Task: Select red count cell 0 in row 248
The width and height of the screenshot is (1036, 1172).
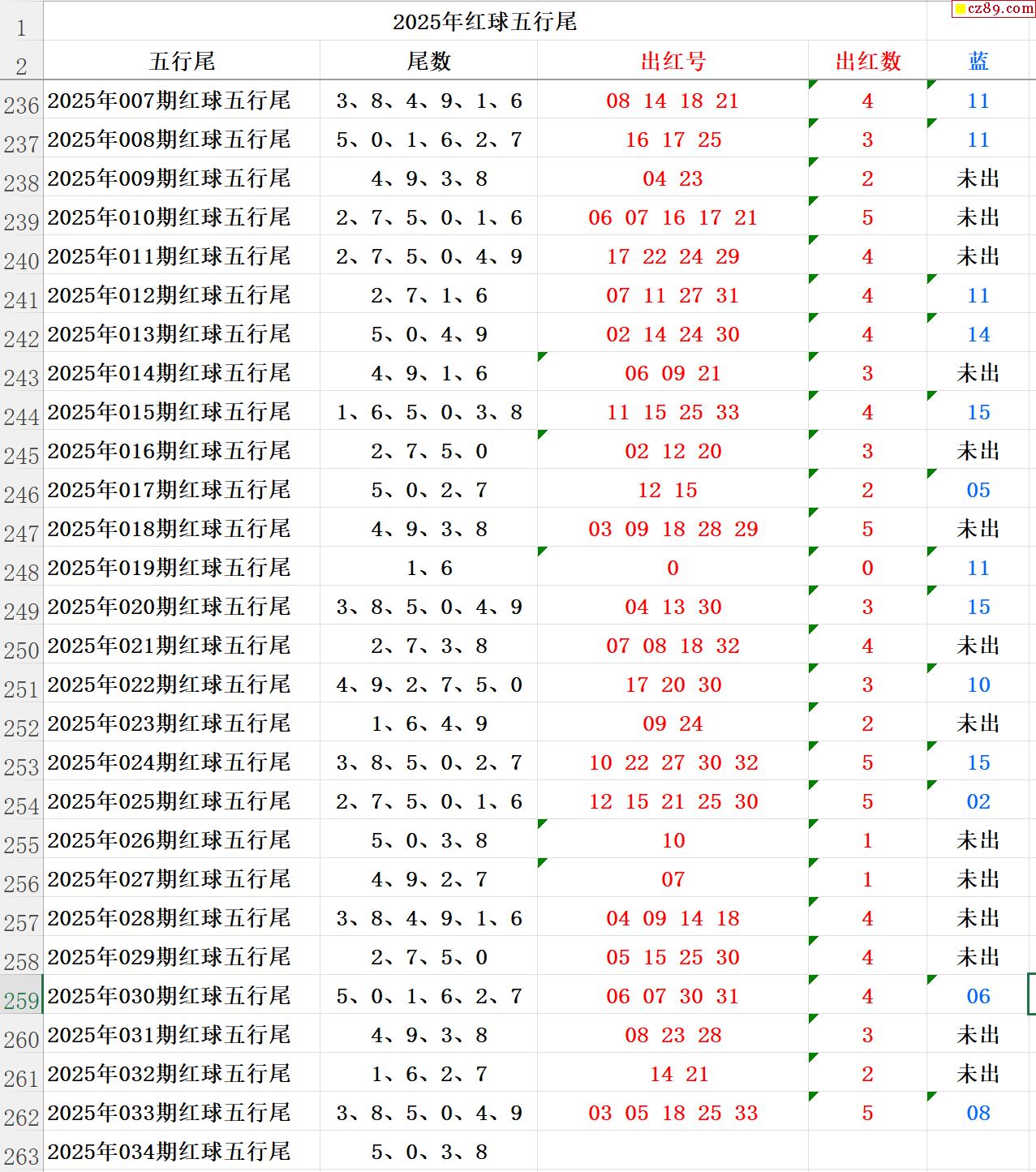Action: (x=867, y=567)
